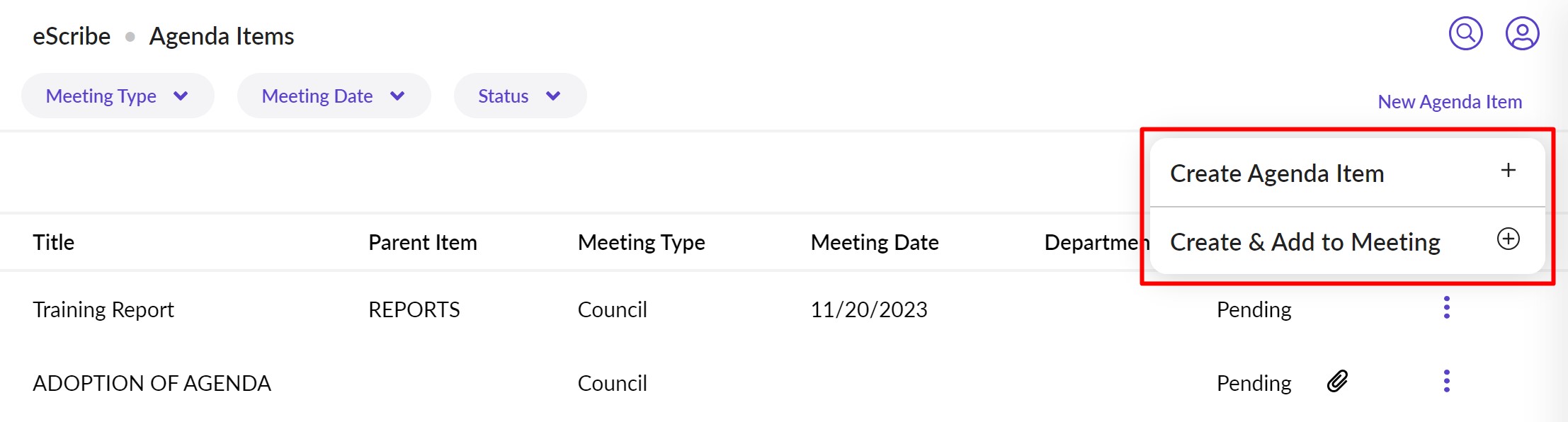Viewport: 1568px width, 422px height.
Task: Click the Meeting Date column header
Action: (874, 243)
